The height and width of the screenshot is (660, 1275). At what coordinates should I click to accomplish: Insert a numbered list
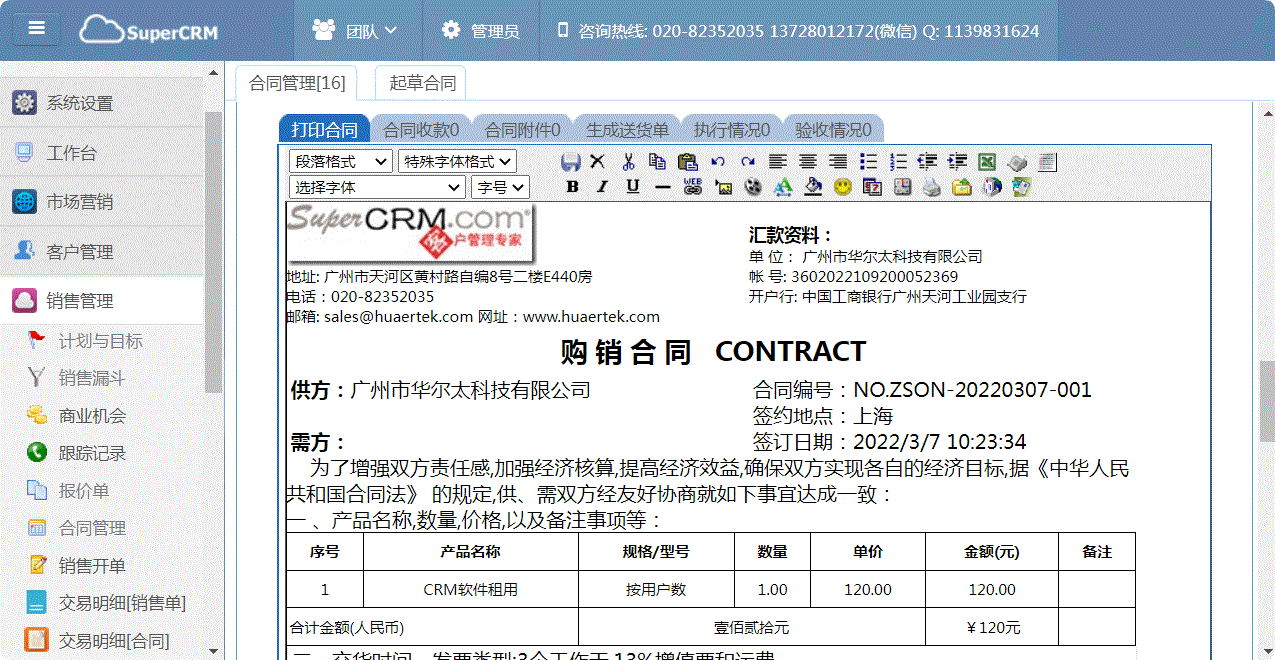point(898,161)
